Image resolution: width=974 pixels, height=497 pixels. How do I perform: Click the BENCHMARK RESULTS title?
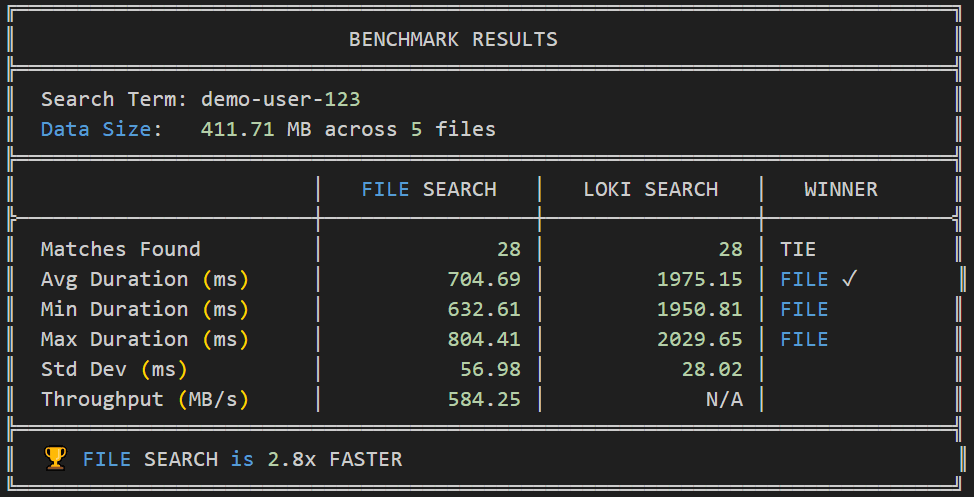[x=453, y=39]
